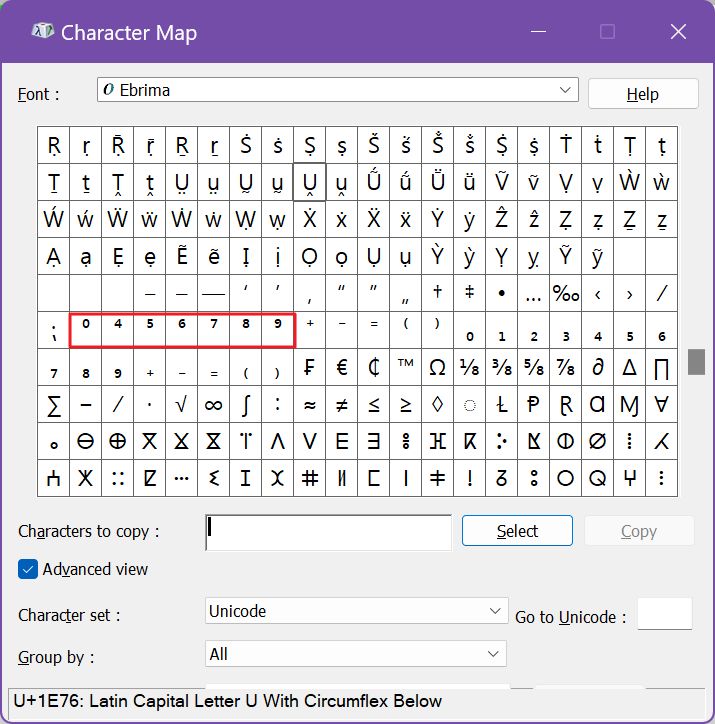
Task: Choose the infinity ∞ symbol
Action: [x=214, y=404]
